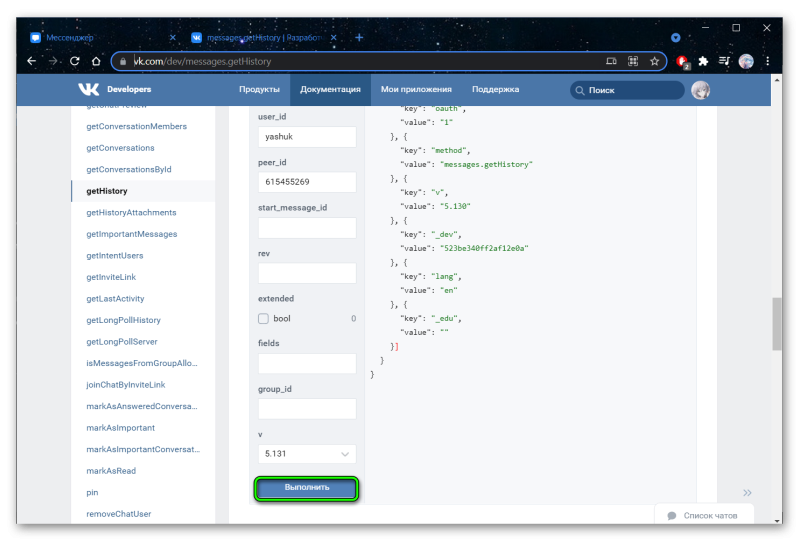Click the group_id input field

[x=307, y=409]
